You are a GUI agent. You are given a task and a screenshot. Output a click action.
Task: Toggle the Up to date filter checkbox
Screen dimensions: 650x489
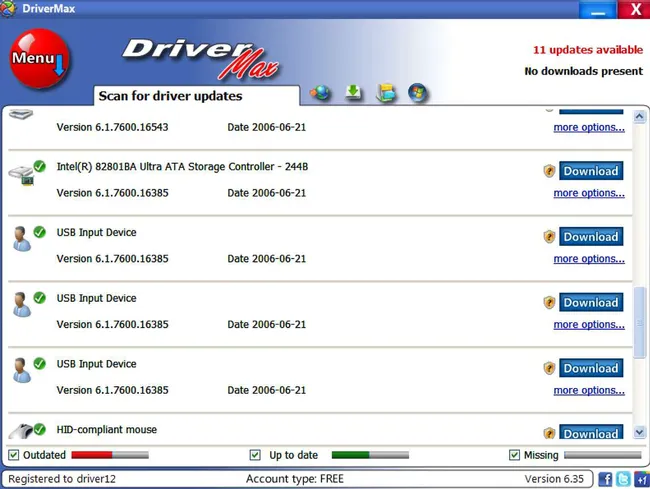255,455
